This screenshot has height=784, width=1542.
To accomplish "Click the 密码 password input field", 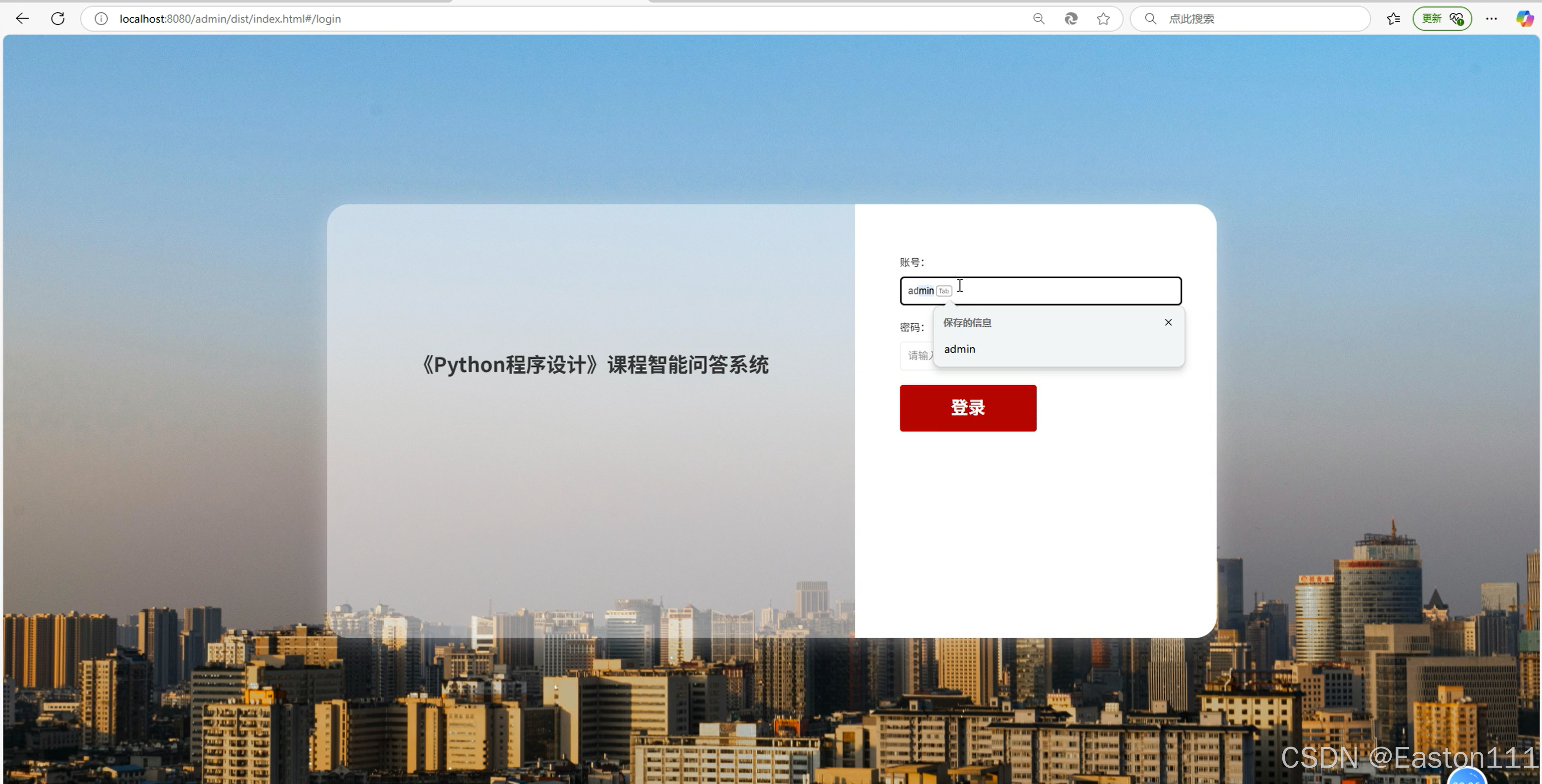I will [916, 355].
